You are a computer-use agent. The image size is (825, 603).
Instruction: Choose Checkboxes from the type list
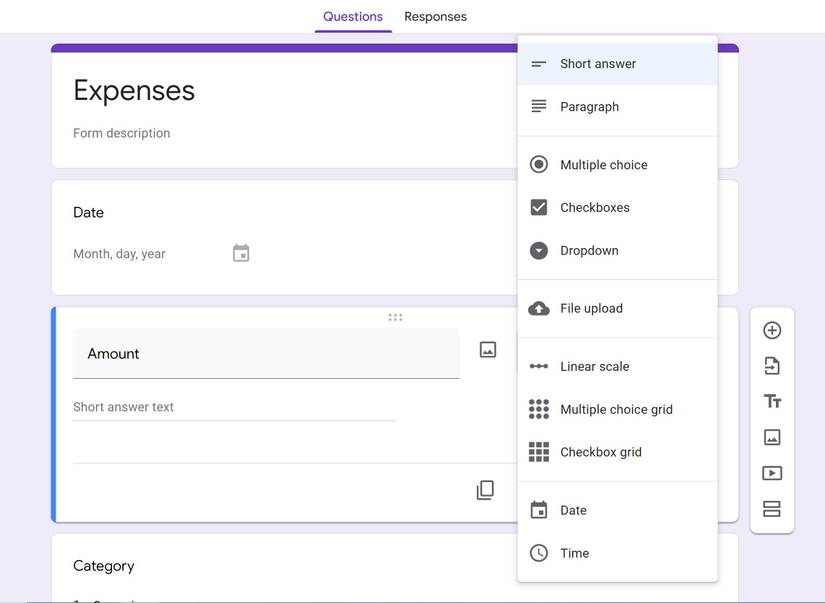point(595,207)
